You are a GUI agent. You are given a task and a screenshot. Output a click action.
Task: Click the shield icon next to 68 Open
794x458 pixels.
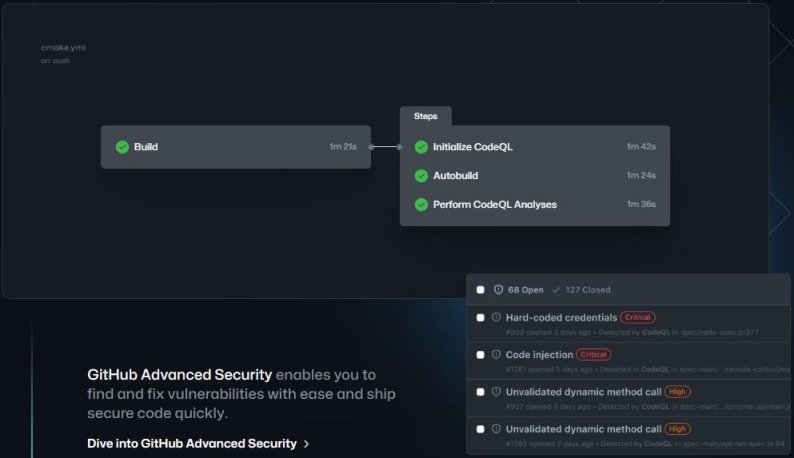[x=498, y=290]
